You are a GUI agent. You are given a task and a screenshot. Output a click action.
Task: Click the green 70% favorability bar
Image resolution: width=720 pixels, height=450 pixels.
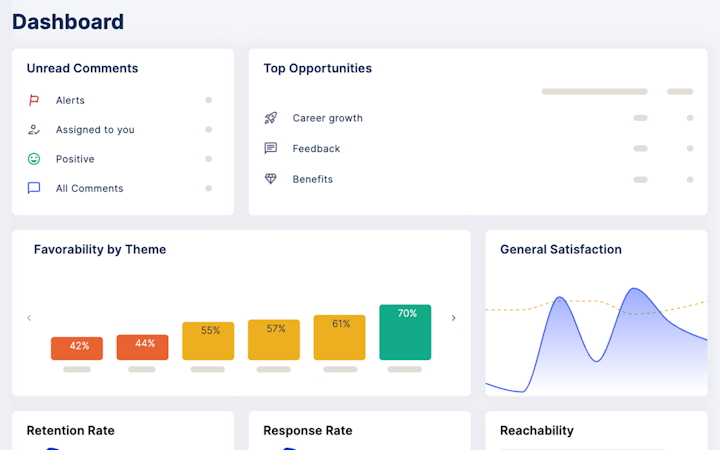405,332
